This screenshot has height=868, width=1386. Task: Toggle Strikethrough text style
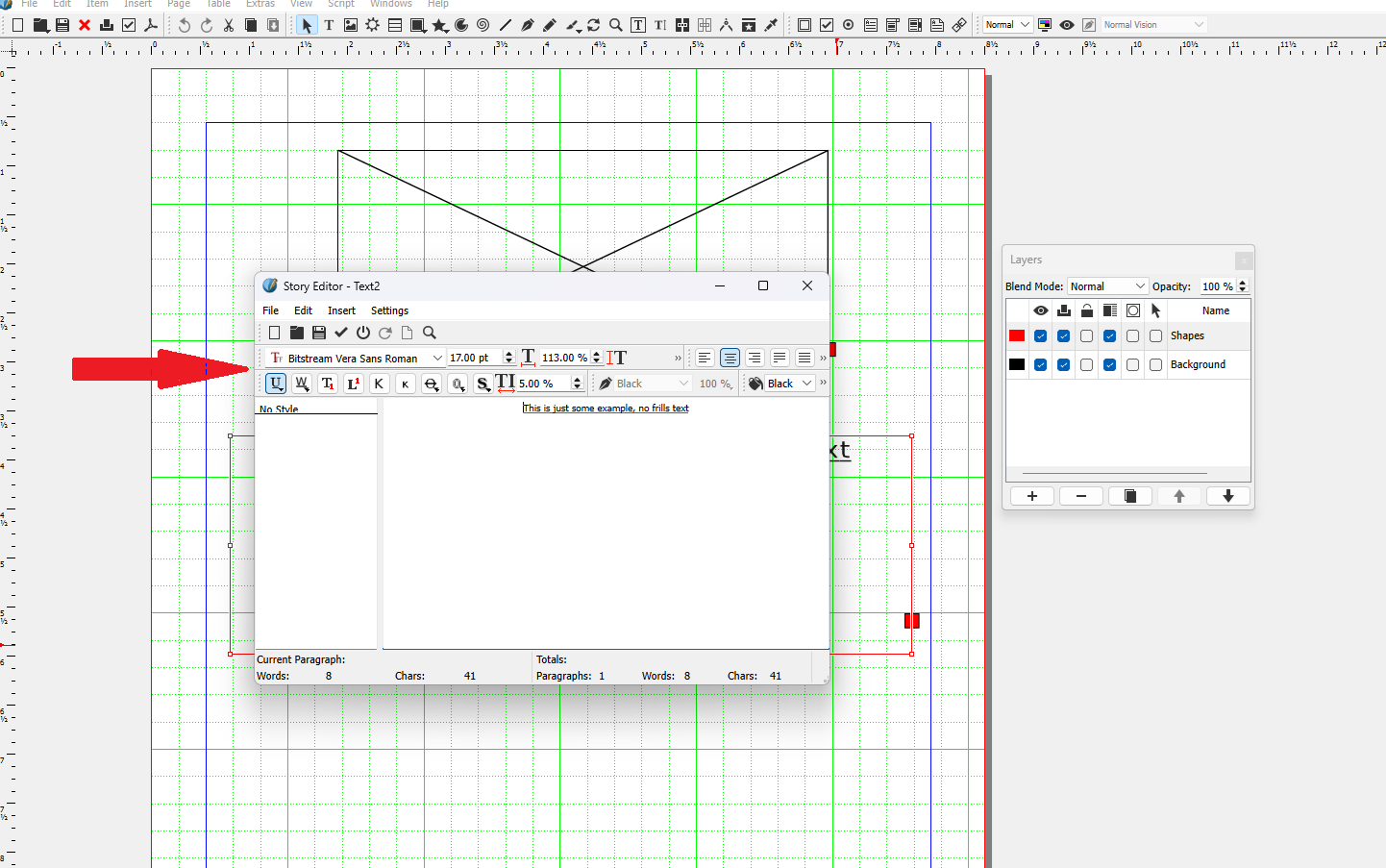pos(432,384)
